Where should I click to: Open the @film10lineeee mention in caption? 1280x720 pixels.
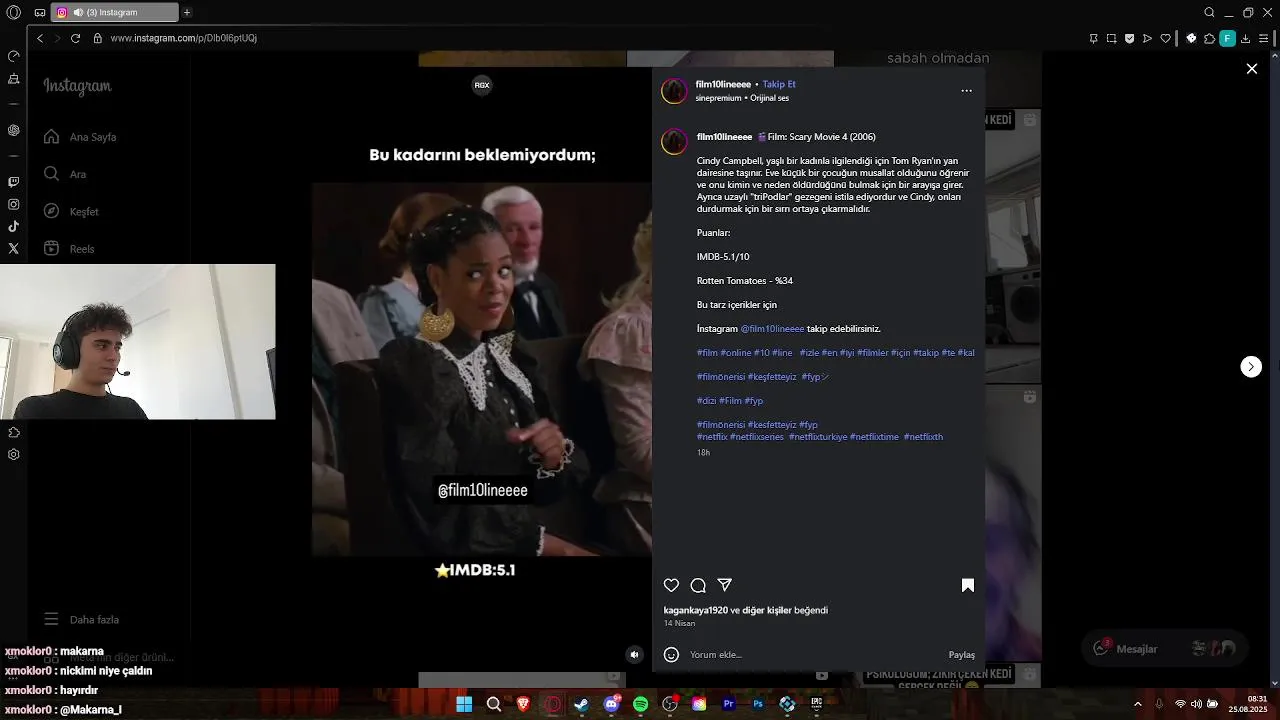[x=772, y=329]
